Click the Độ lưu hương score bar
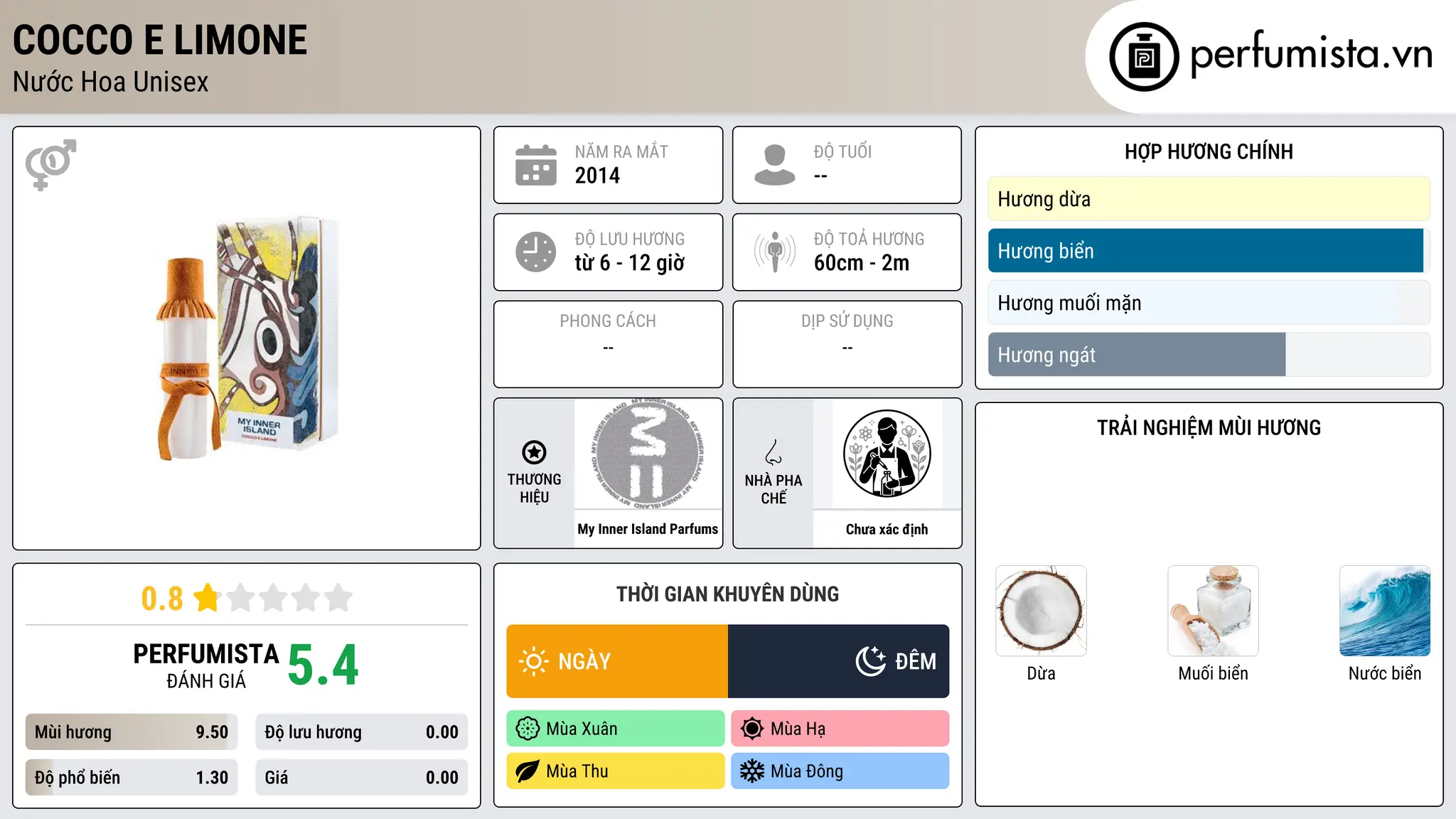 pos(362,732)
